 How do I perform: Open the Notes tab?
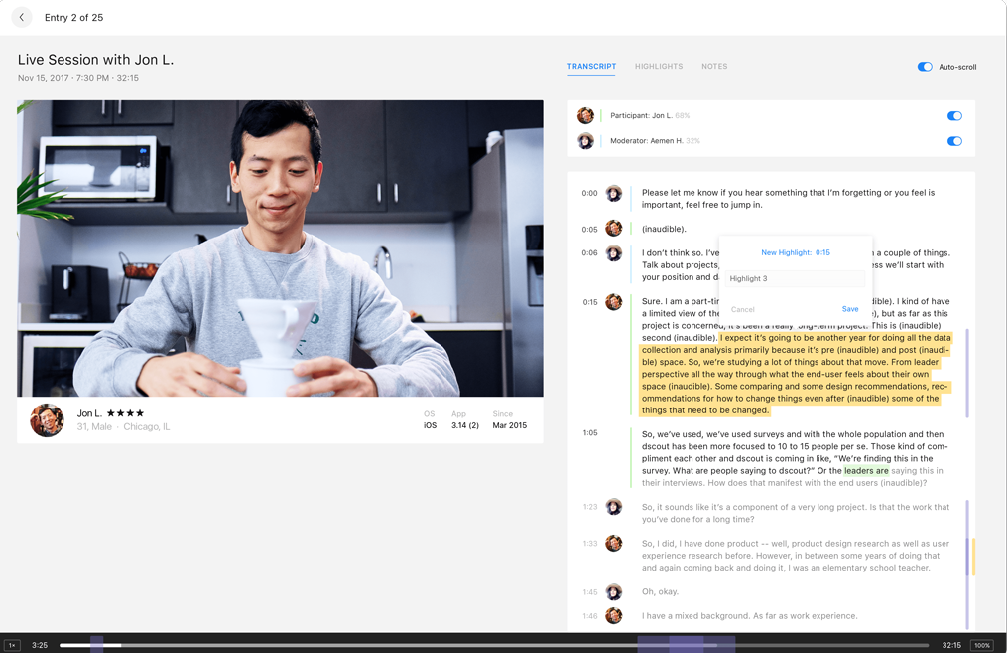click(714, 67)
